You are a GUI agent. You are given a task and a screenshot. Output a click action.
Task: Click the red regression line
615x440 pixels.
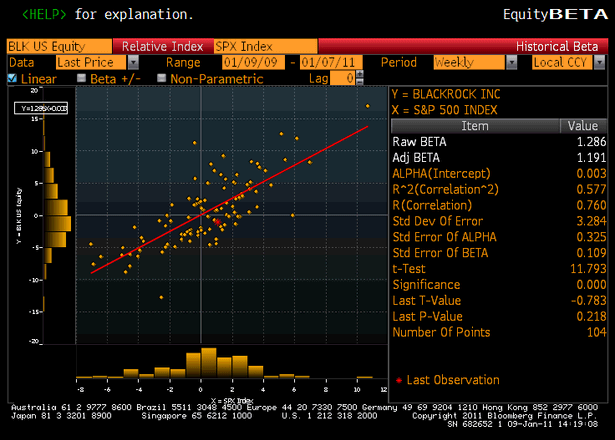(x=229, y=200)
